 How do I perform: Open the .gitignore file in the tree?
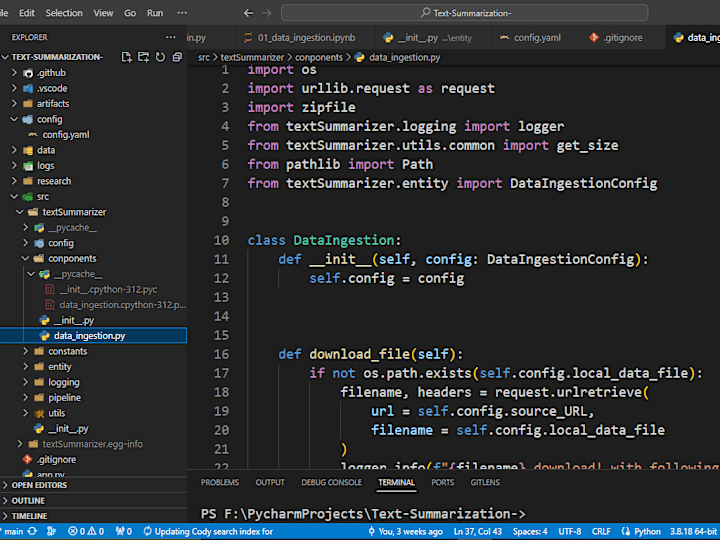[56, 459]
